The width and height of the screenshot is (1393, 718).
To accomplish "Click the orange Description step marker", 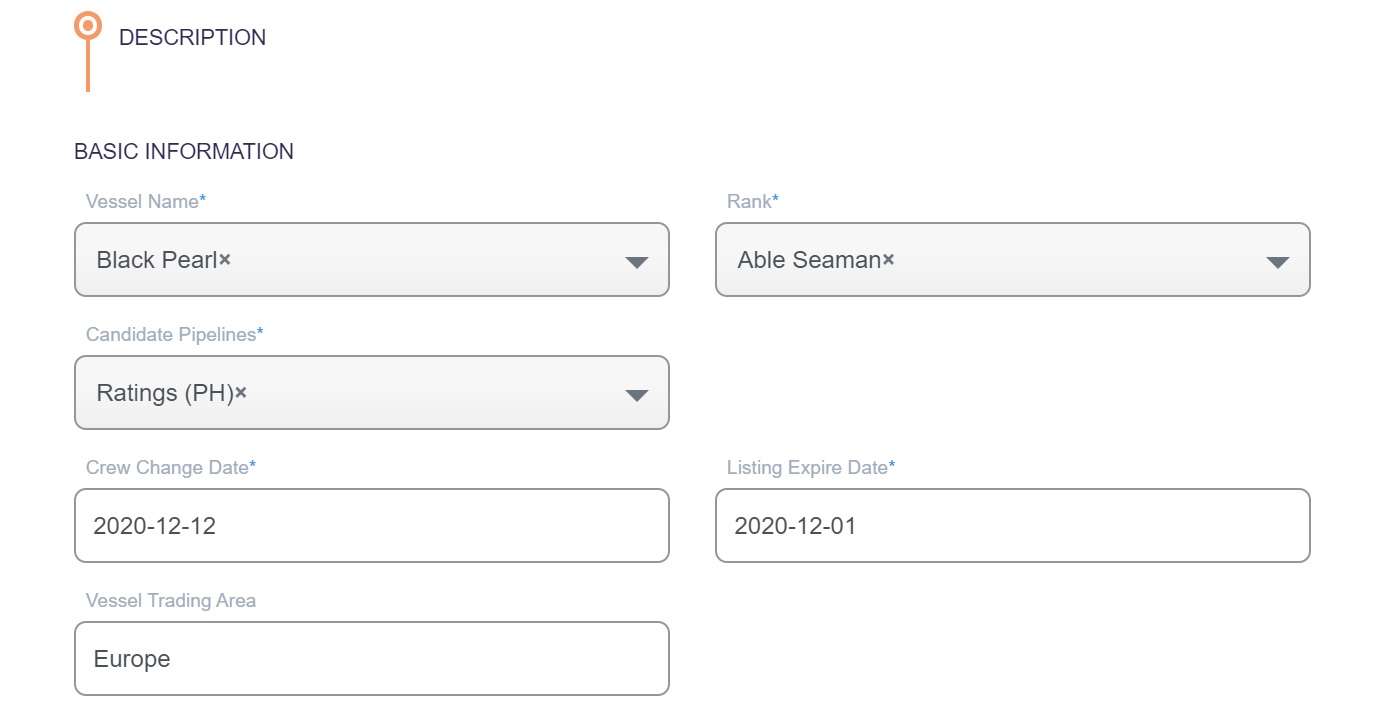I will tap(88, 25).
